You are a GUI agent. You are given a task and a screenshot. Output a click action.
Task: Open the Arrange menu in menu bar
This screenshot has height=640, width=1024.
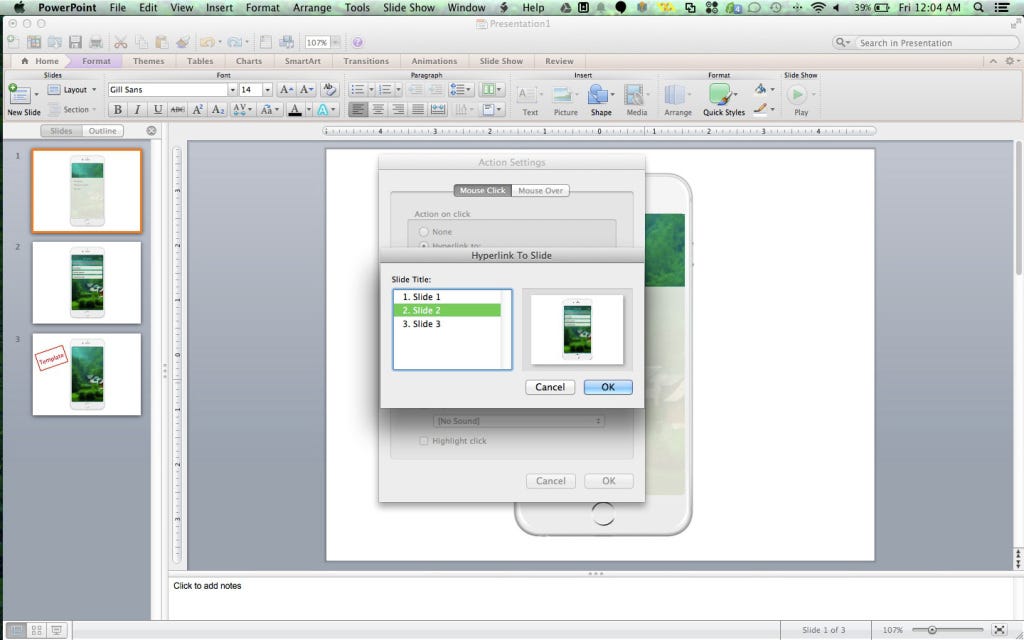(312, 8)
